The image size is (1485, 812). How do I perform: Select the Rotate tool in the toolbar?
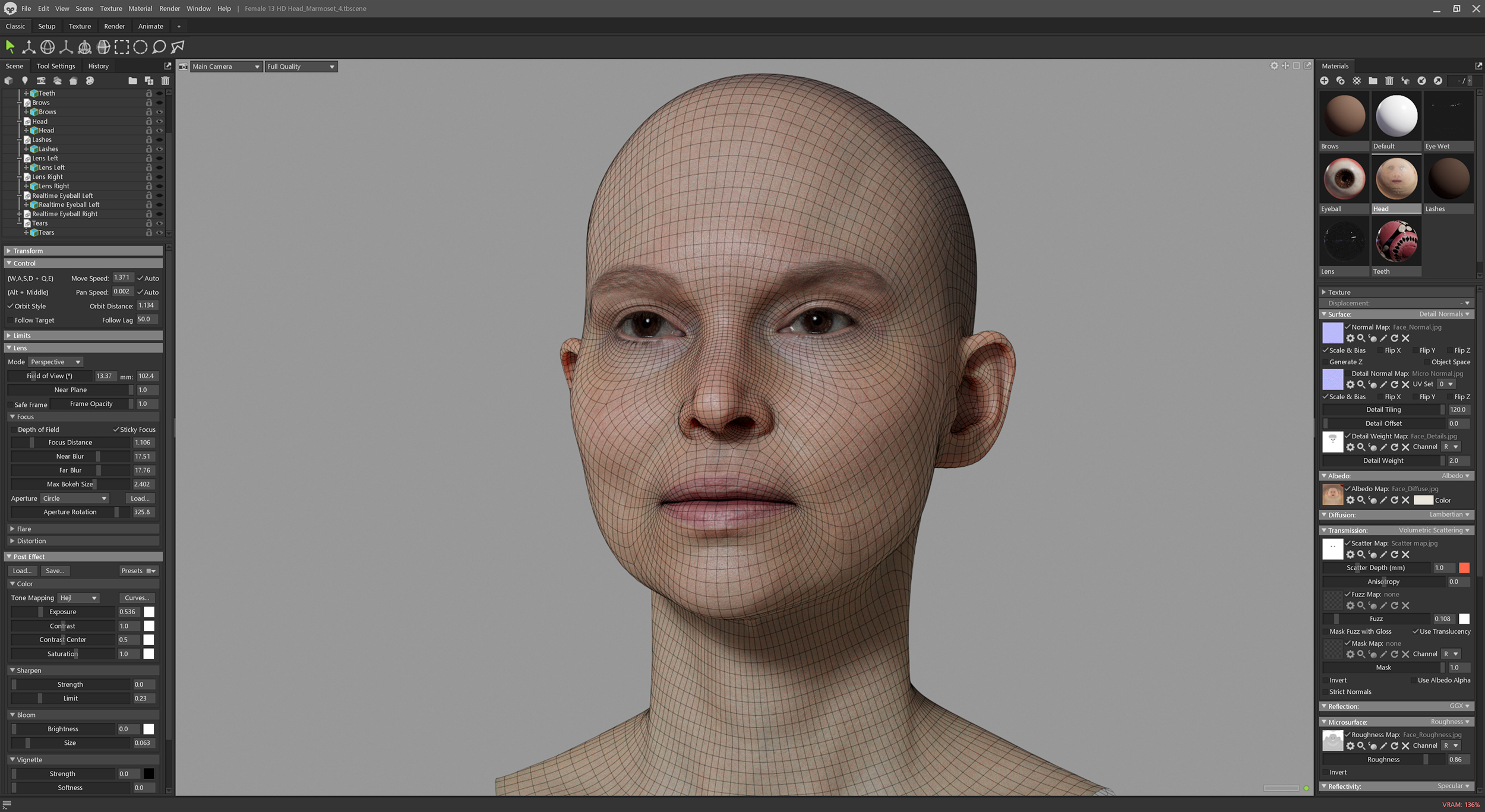coord(48,47)
